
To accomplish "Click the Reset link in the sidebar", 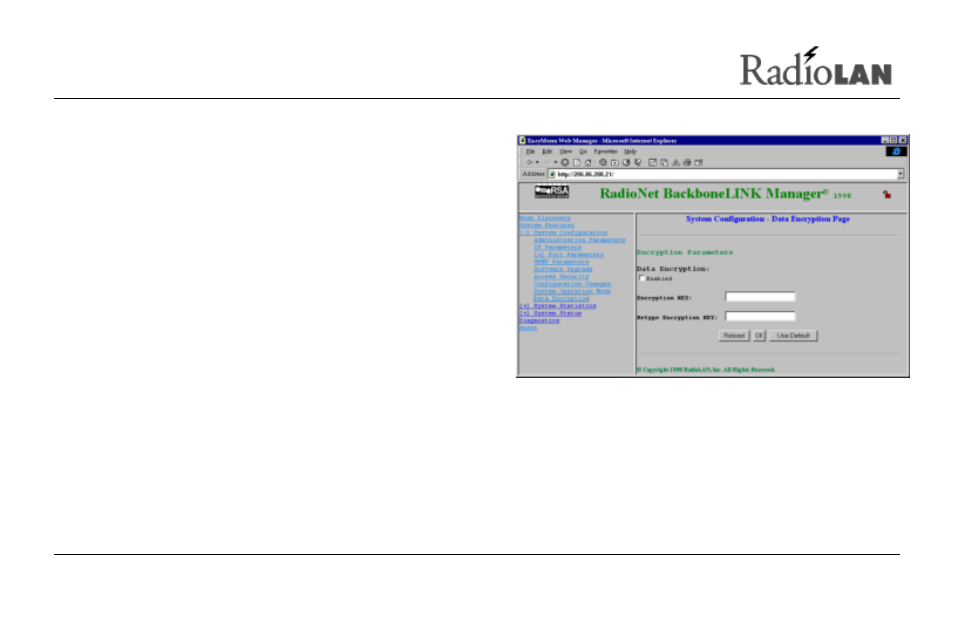I will (528, 328).
